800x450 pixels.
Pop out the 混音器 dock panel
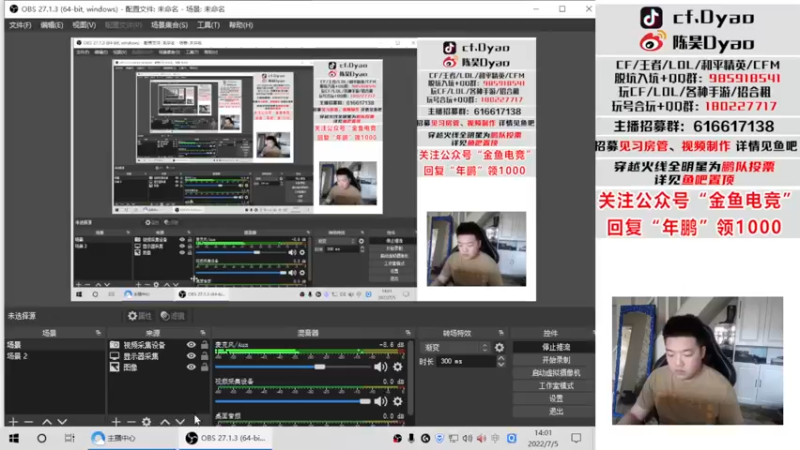408,333
